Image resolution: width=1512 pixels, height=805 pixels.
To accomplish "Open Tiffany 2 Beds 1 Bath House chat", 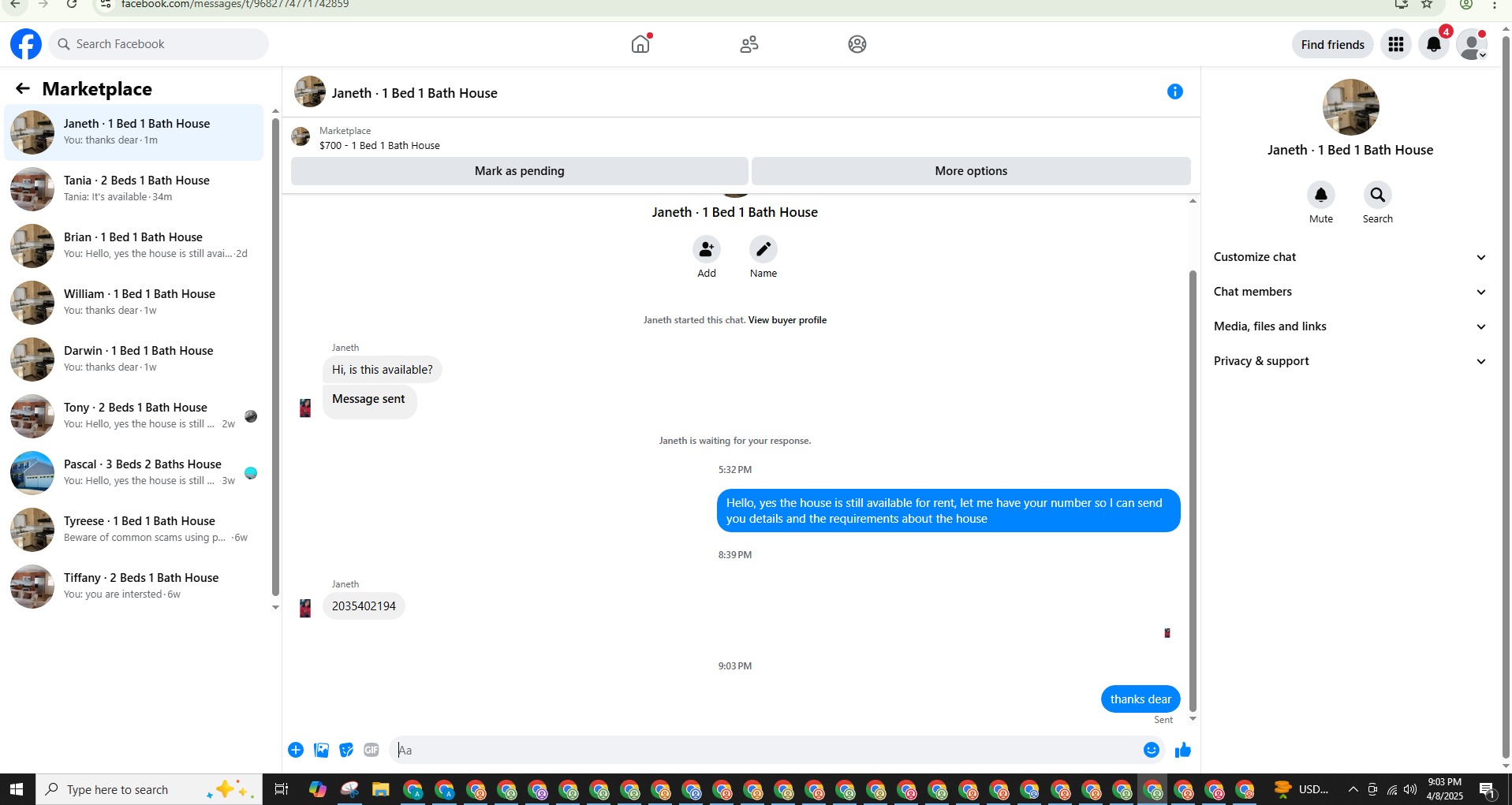I will tap(134, 587).
